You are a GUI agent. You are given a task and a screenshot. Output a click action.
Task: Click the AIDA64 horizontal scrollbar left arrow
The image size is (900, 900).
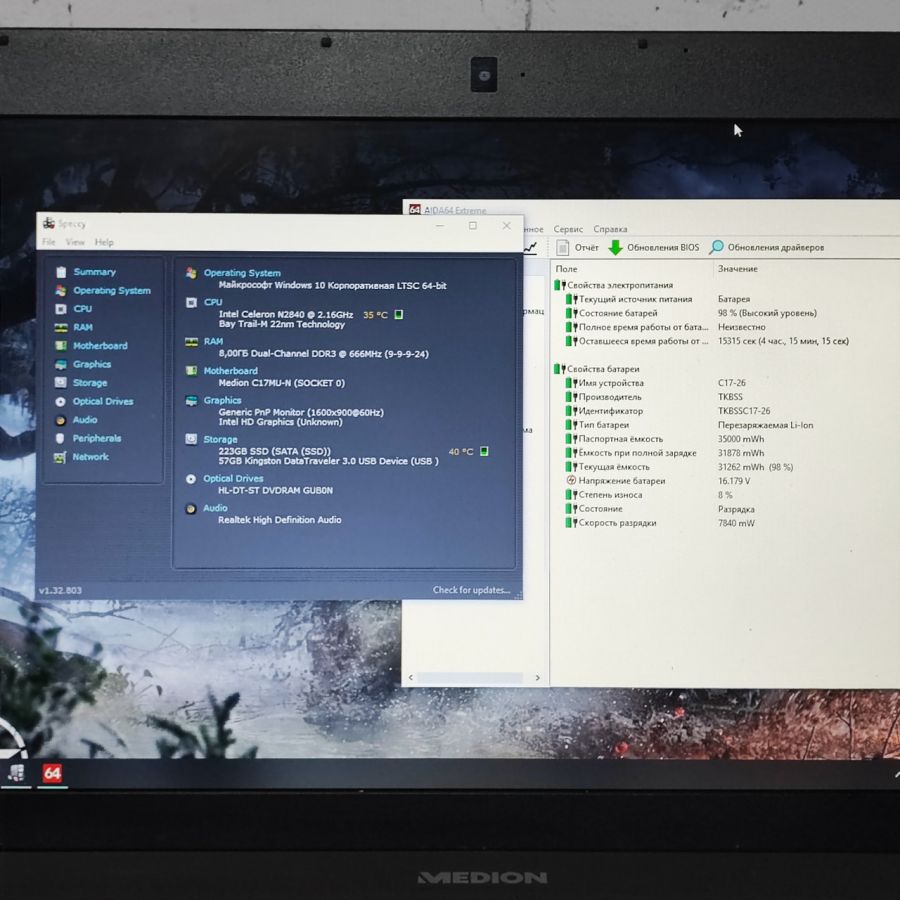(410, 677)
